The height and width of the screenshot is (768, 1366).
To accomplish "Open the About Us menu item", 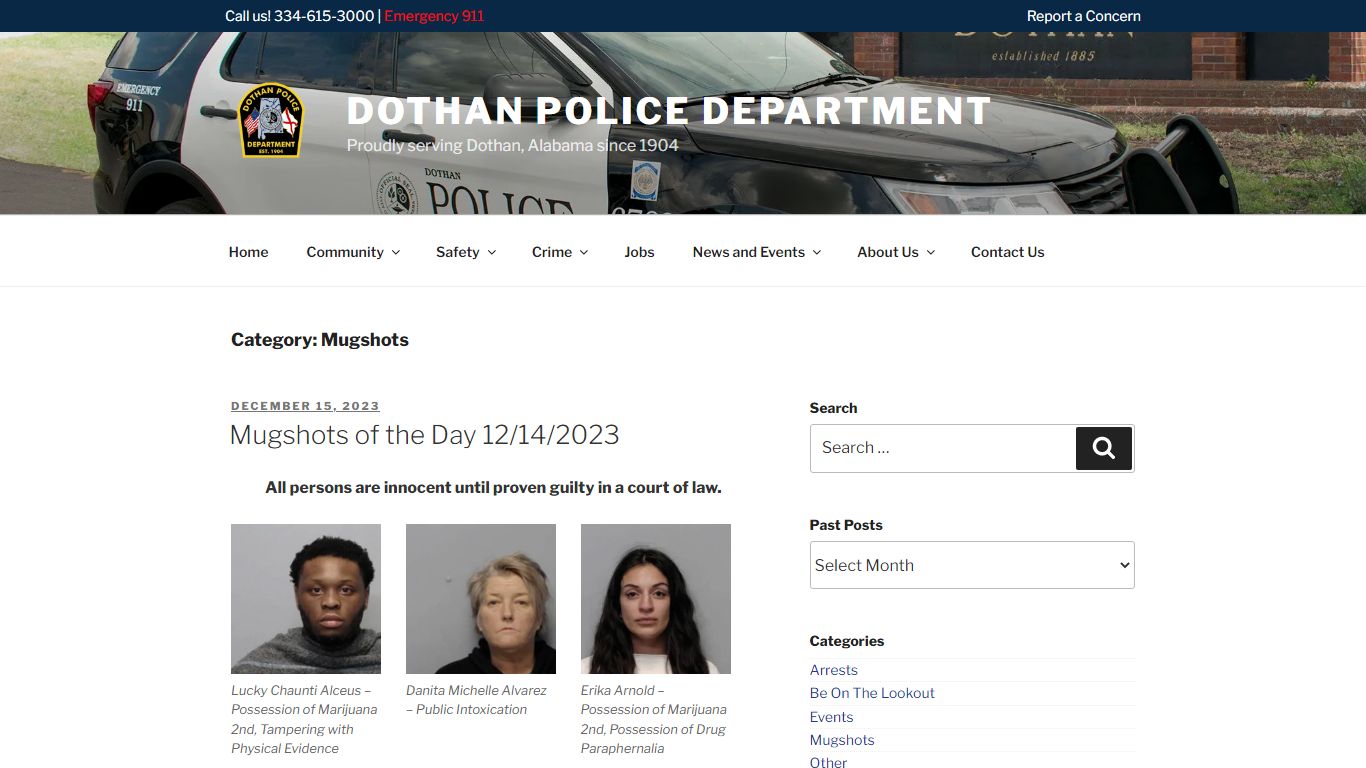I will tap(888, 252).
